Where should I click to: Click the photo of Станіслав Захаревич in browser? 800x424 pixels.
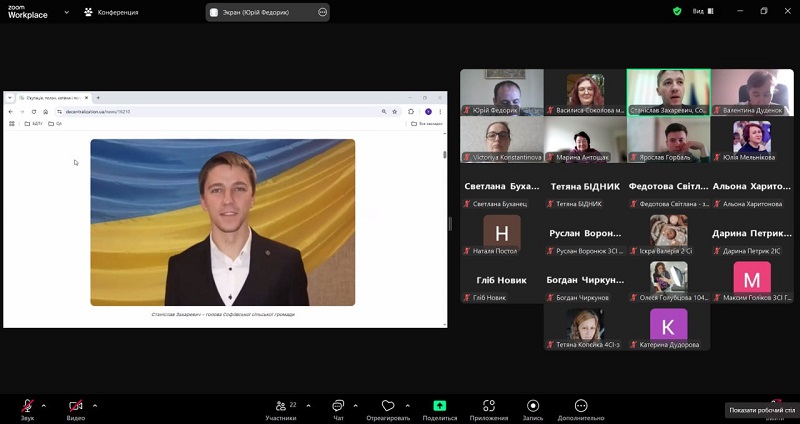pyautogui.click(x=222, y=222)
